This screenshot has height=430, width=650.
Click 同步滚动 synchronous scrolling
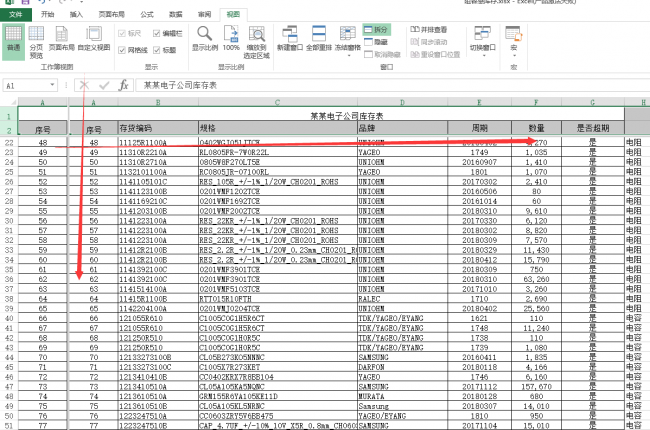429,42
